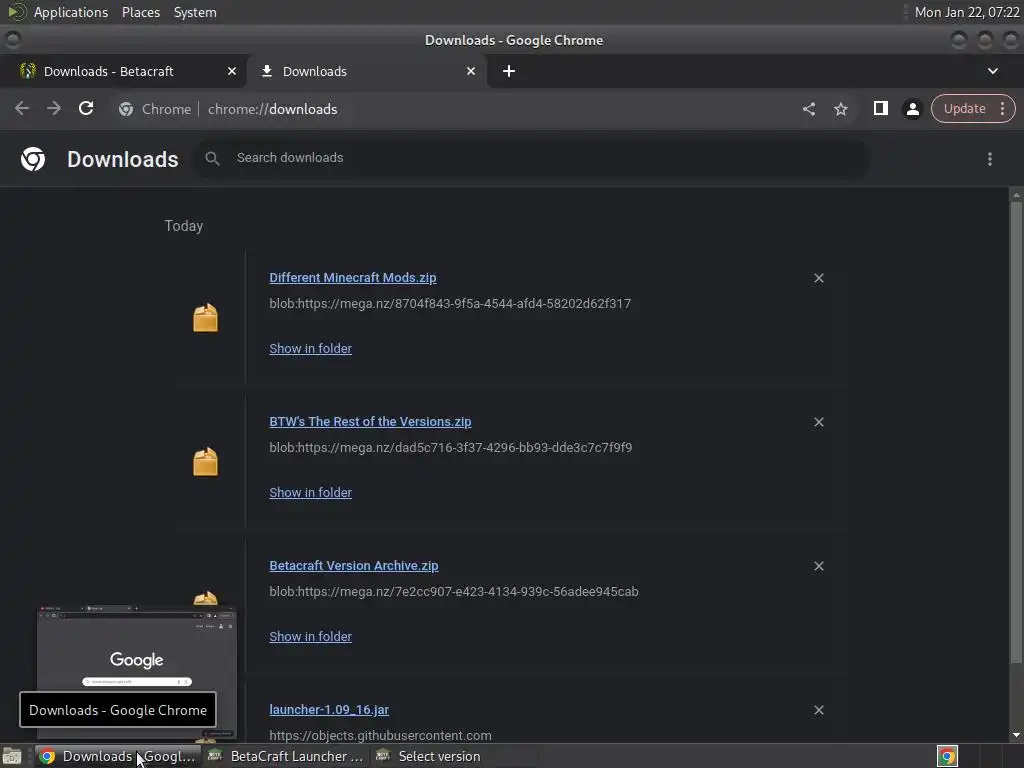1024x768 pixels.
Task: Open the Places menu
Action: [140, 12]
